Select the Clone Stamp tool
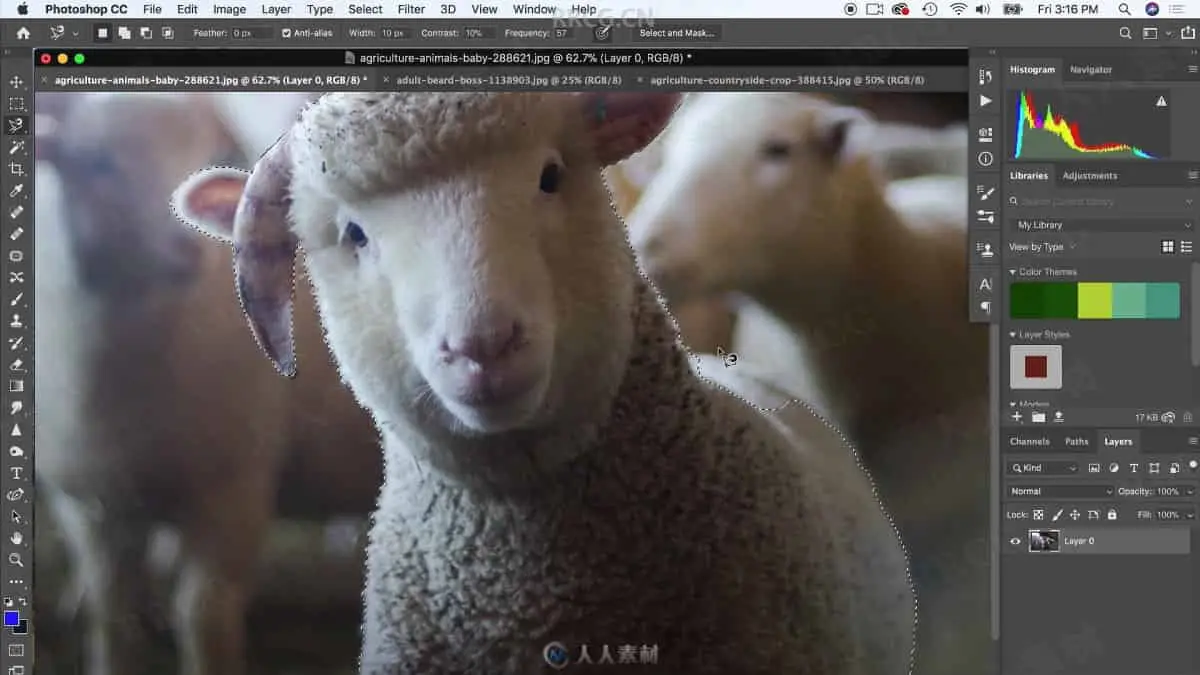1200x675 pixels. [16, 321]
